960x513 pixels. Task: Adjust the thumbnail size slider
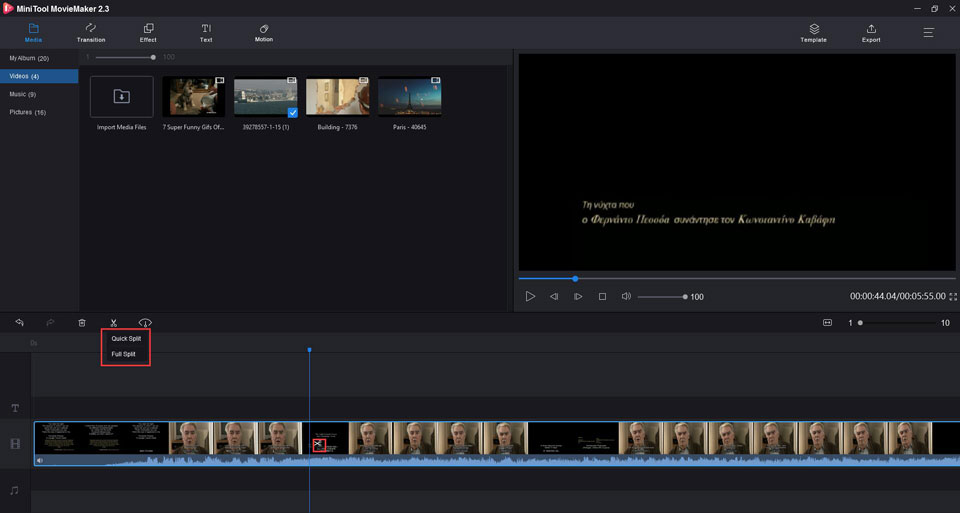pos(126,57)
